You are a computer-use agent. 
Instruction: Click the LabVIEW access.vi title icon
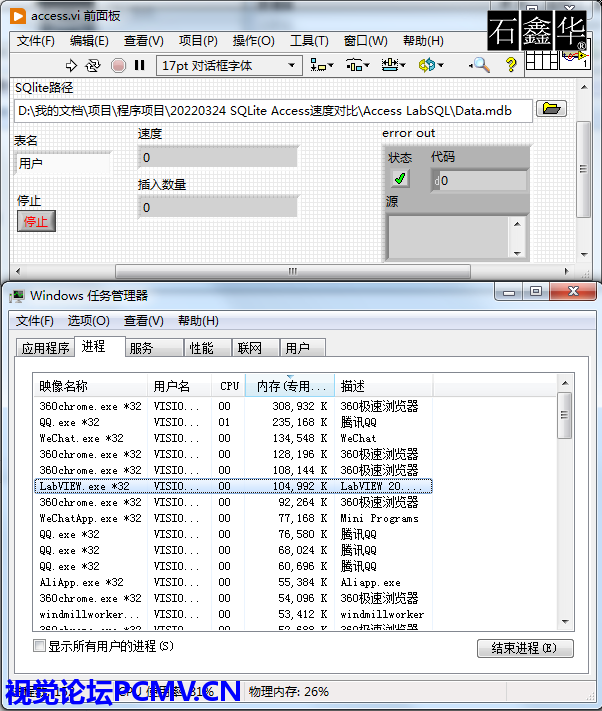pos(19,16)
